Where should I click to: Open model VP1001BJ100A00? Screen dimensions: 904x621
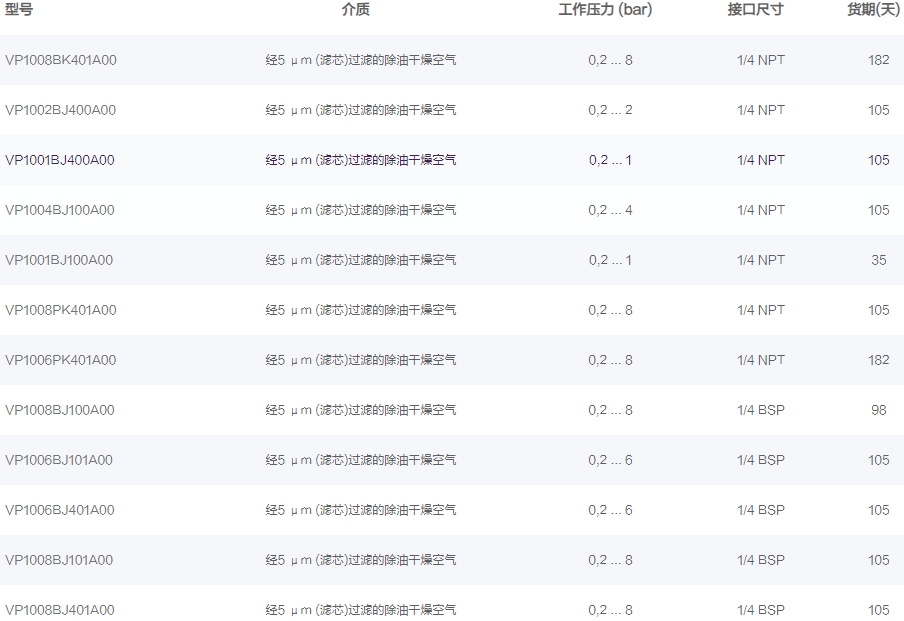(59, 260)
